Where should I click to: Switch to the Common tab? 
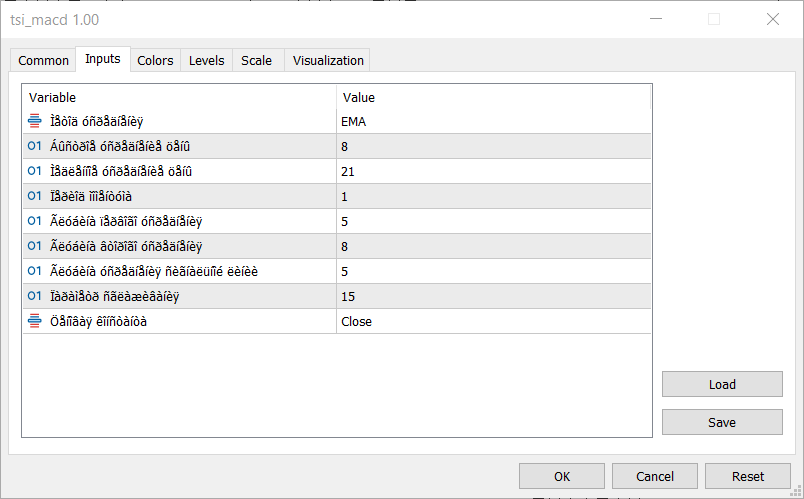pos(44,61)
